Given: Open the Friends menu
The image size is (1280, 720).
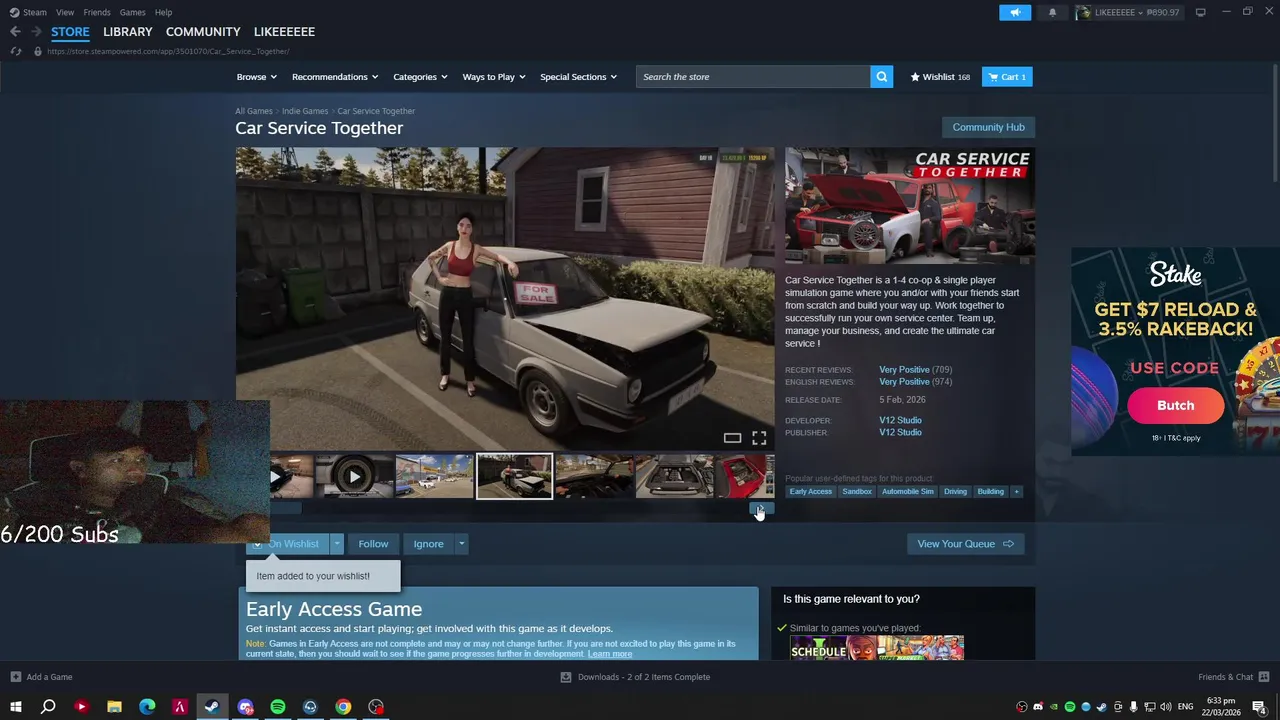Looking at the screenshot, I should [x=97, y=12].
